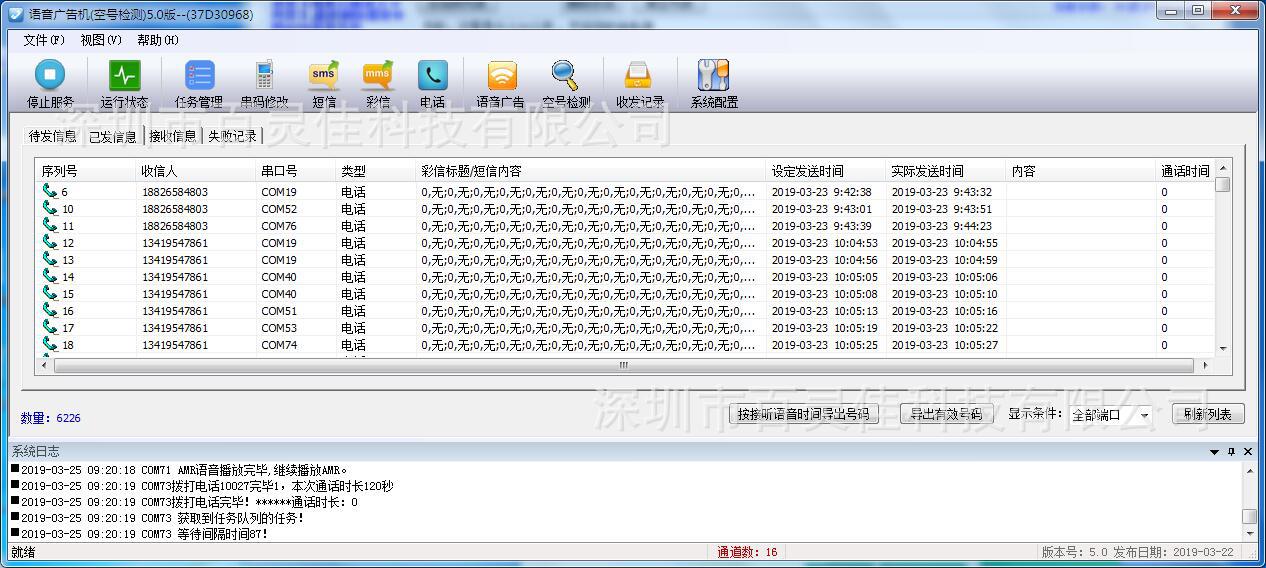
Task: Click the 彩信标题/短信内容 column header
Action: pos(591,171)
